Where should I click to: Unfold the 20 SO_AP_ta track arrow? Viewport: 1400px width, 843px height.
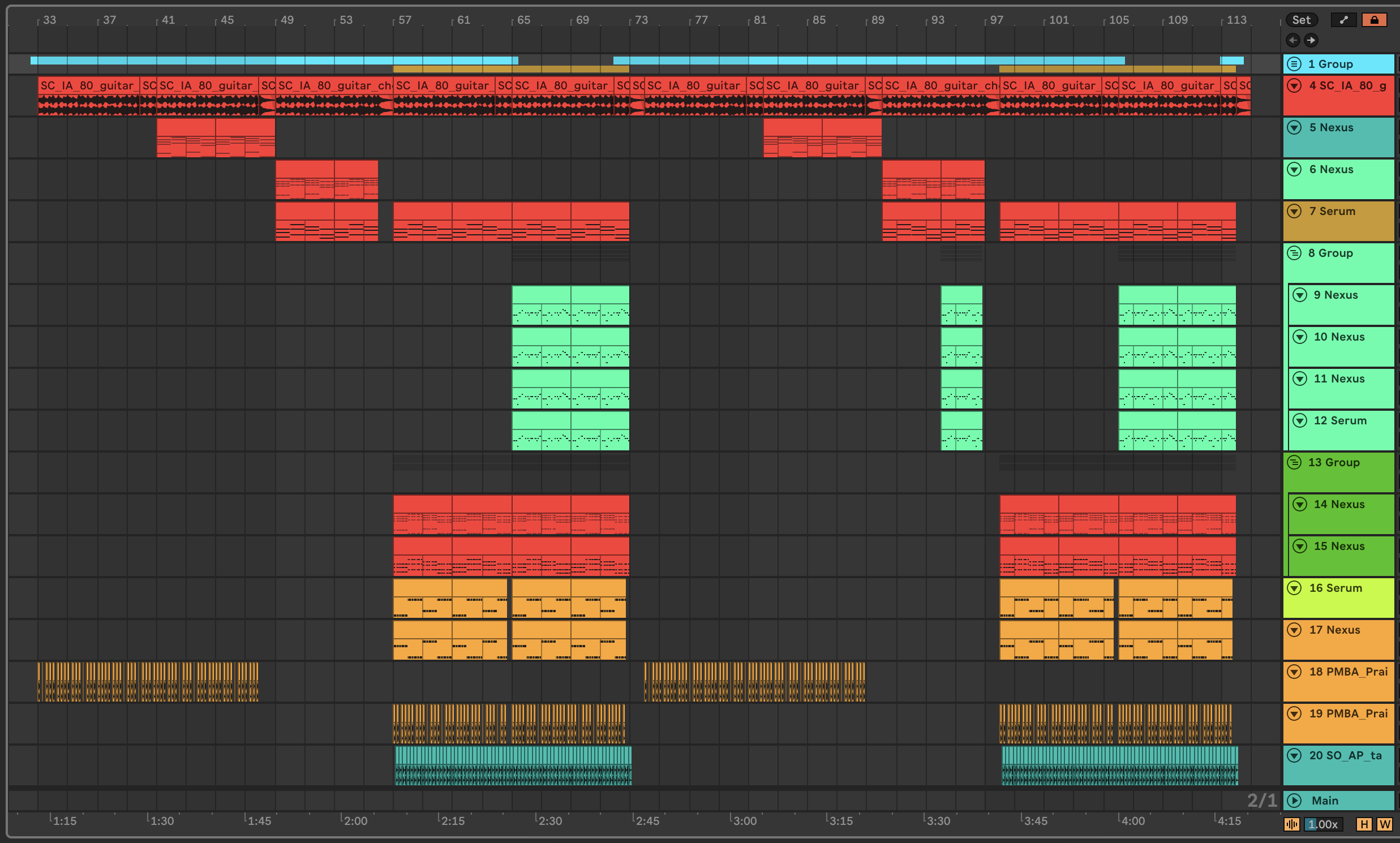[x=1294, y=755]
